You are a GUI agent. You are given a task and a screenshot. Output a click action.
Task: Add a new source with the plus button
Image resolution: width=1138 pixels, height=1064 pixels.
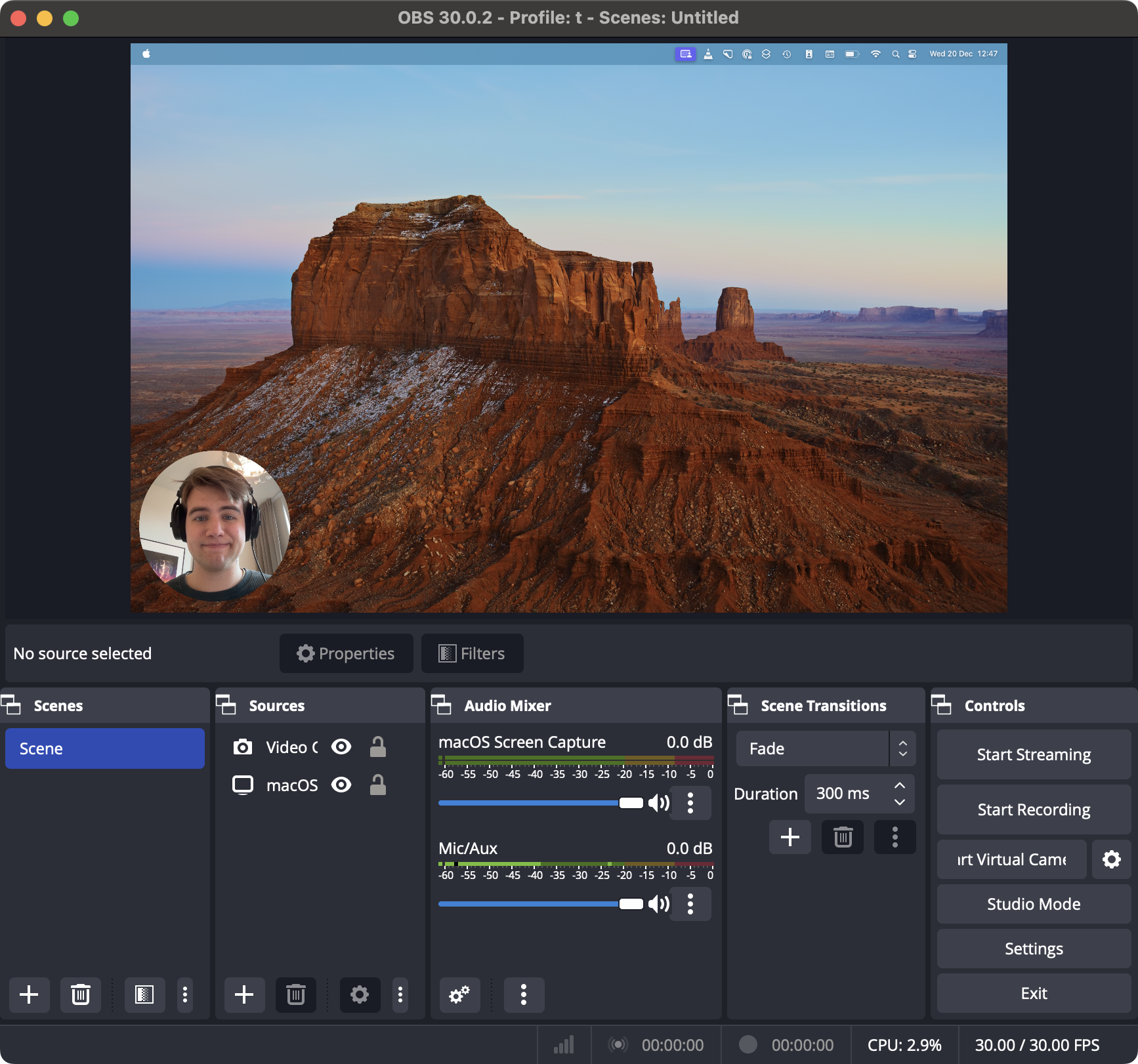244,994
